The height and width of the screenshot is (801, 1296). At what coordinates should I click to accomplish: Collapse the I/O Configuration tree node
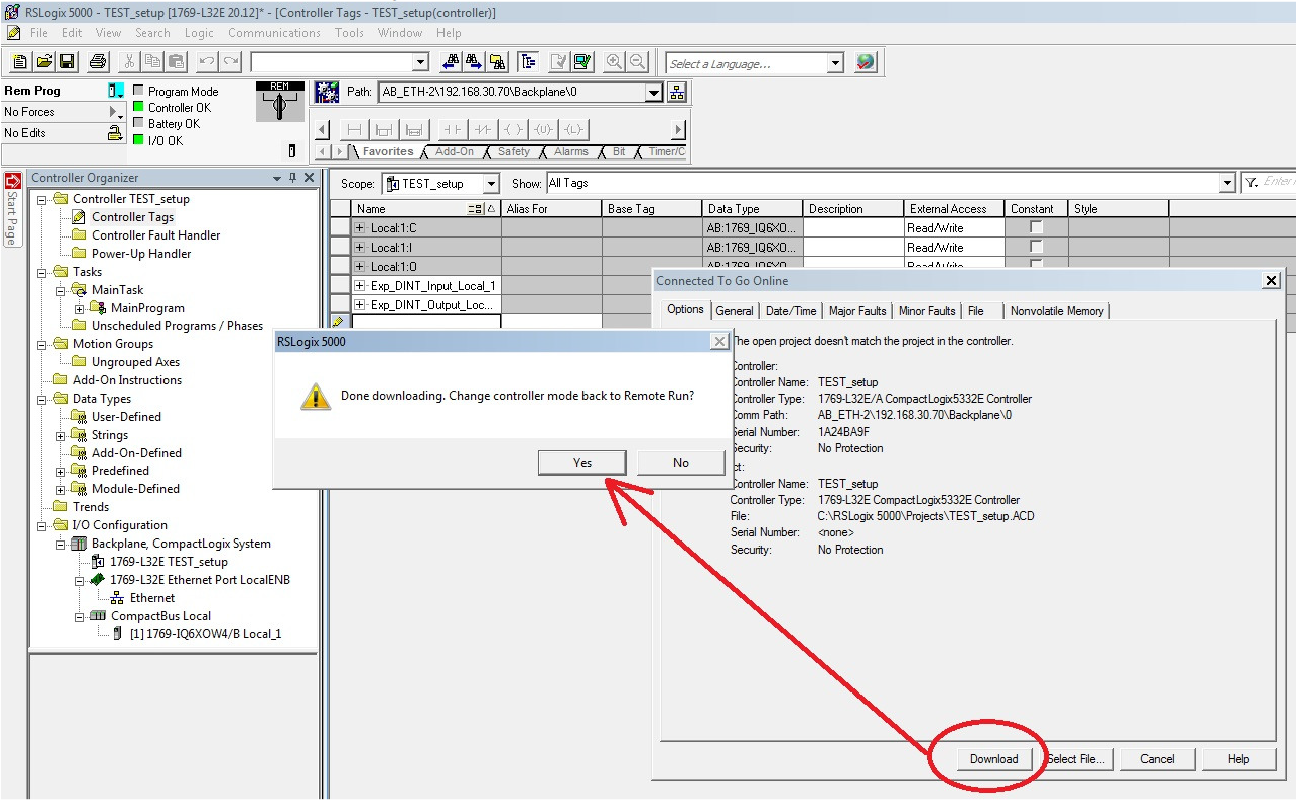[x=42, y=526]
